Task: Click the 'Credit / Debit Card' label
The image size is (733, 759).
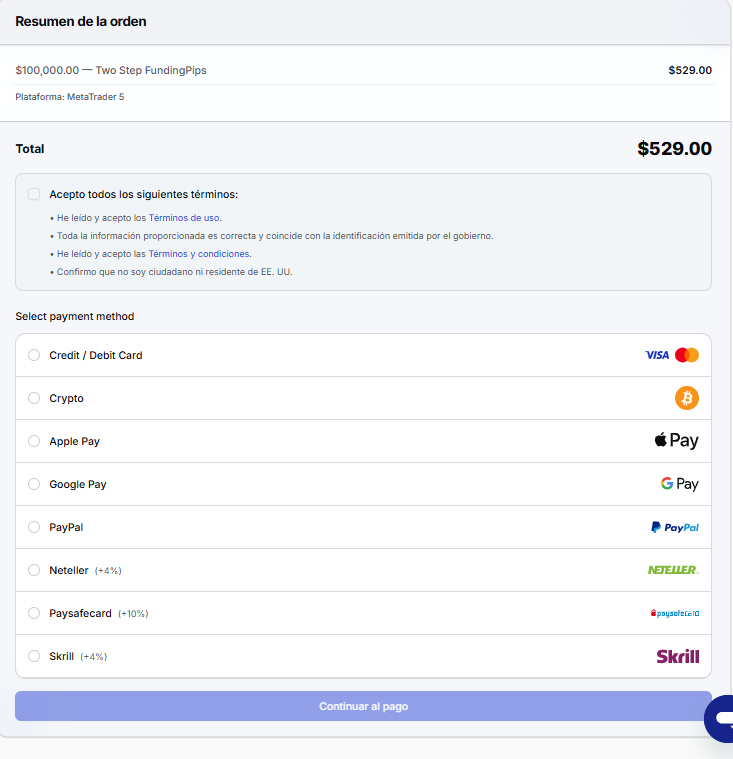Action: [96, 355]
